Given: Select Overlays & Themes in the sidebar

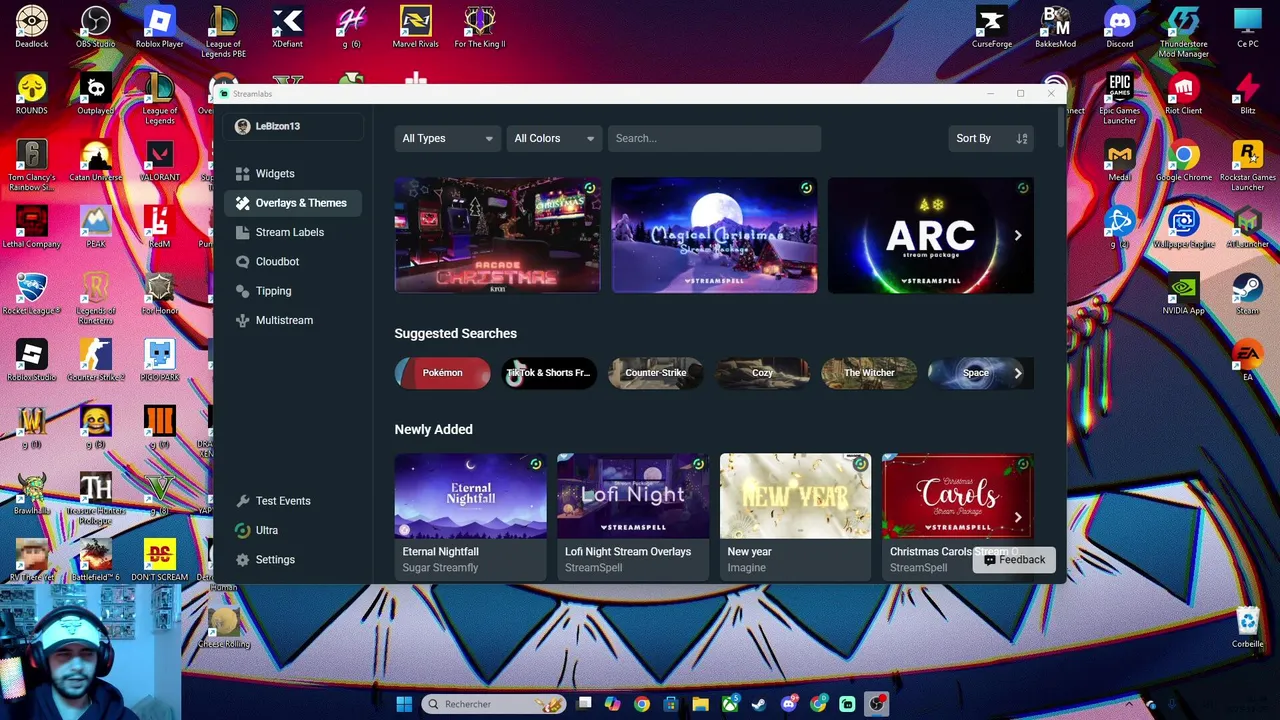Looking at the screenshot, I should click(x=292, y=203).
